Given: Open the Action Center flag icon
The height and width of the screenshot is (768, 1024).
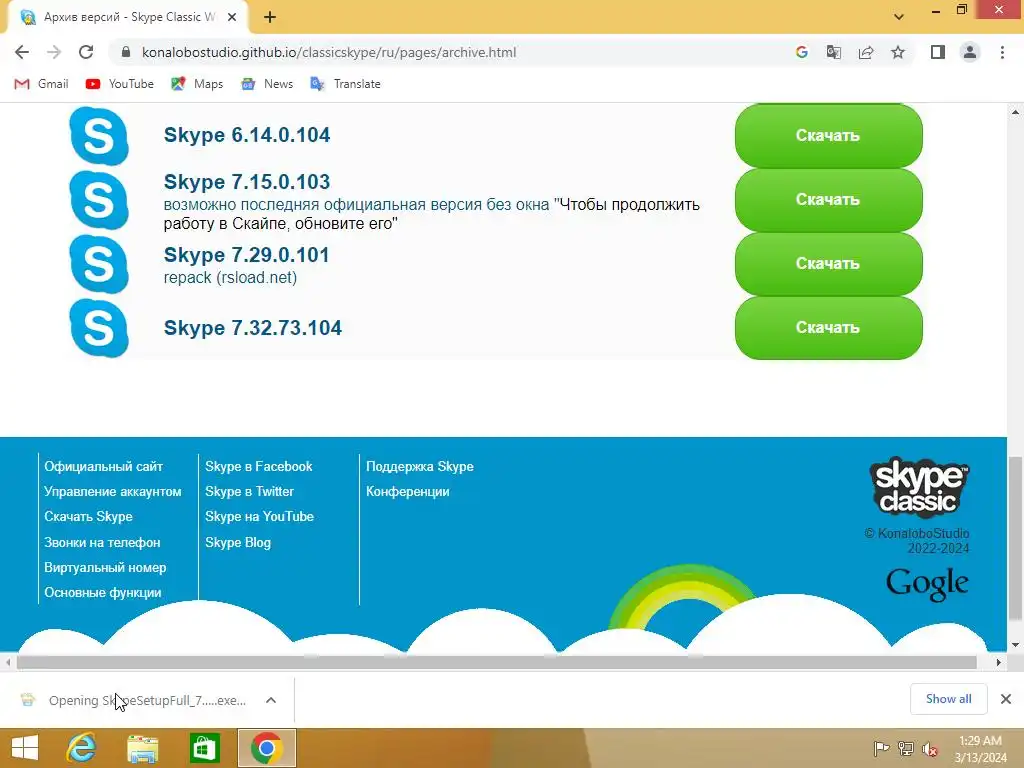Looking at the screenshot, I should (881, 748).
